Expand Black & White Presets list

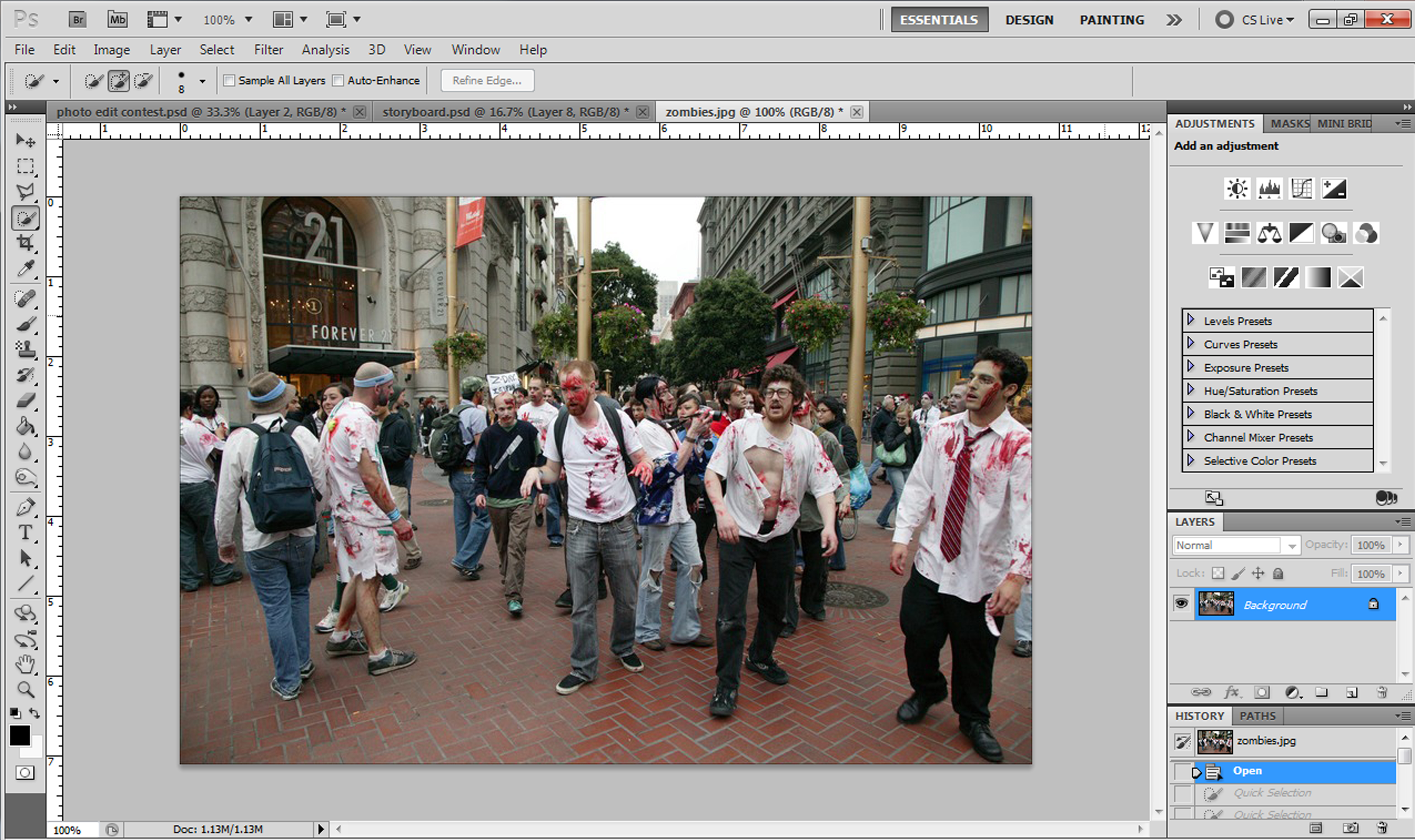[x=1191, y=413]
